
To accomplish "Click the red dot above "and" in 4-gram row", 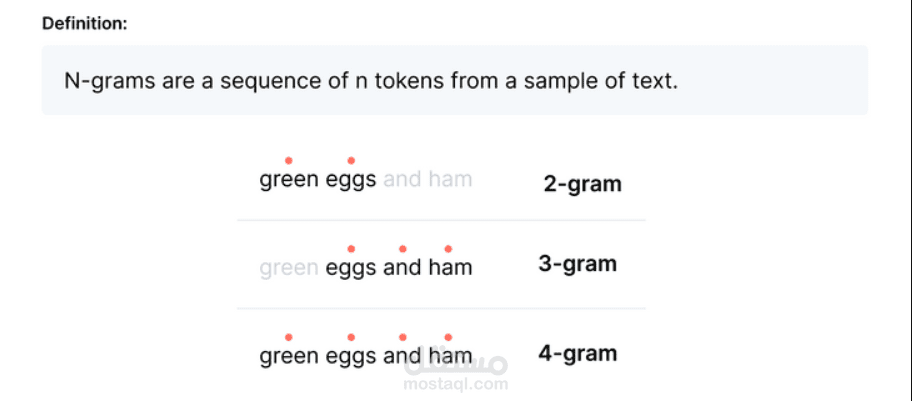I will [x=402, y=337].
